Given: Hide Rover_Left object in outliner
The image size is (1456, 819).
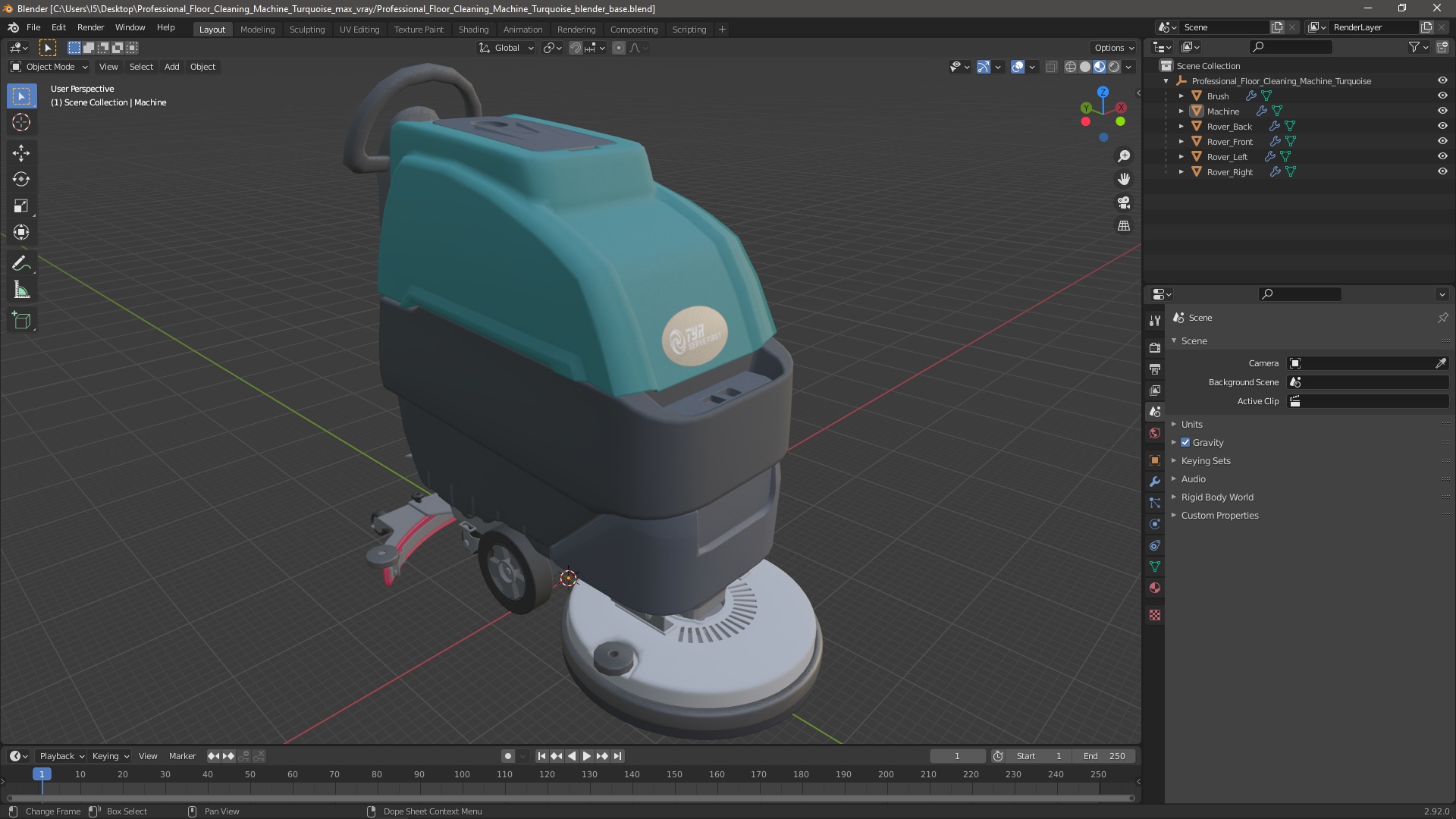Looking at the screenshot, I should click(1442, 156).
